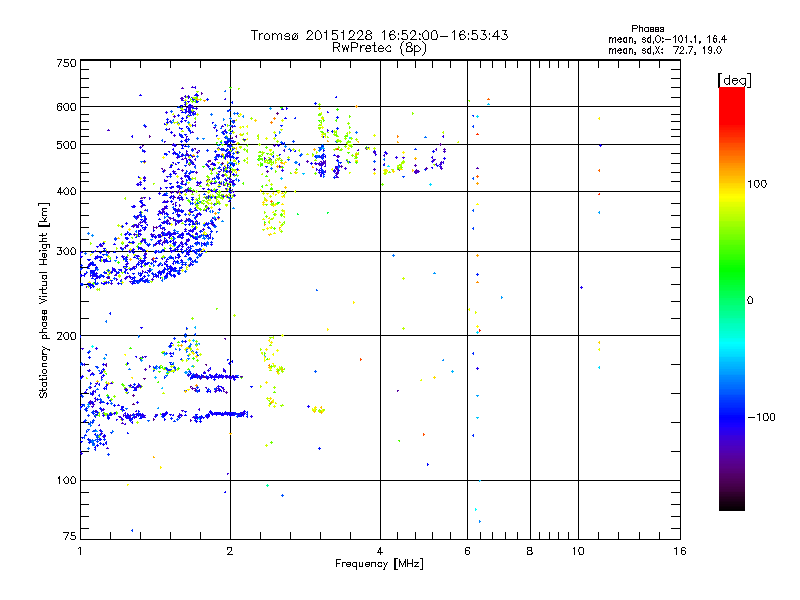The width and height of the screenshot is (800, 600).
Task: Click the colorbar tick label '-100'
Action: 762,417
